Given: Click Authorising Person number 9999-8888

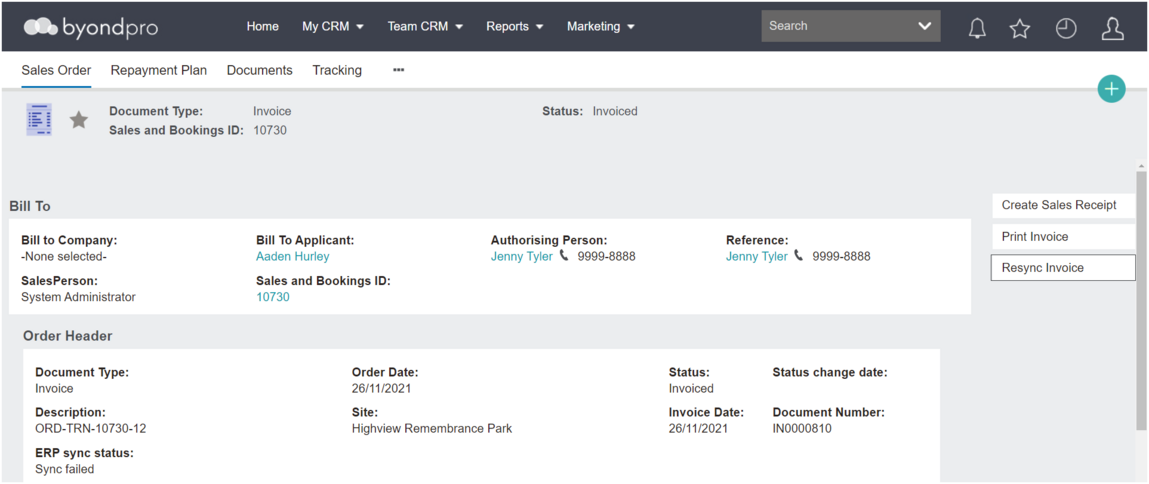Looking at the screenshot, I should tap(607, 257).
